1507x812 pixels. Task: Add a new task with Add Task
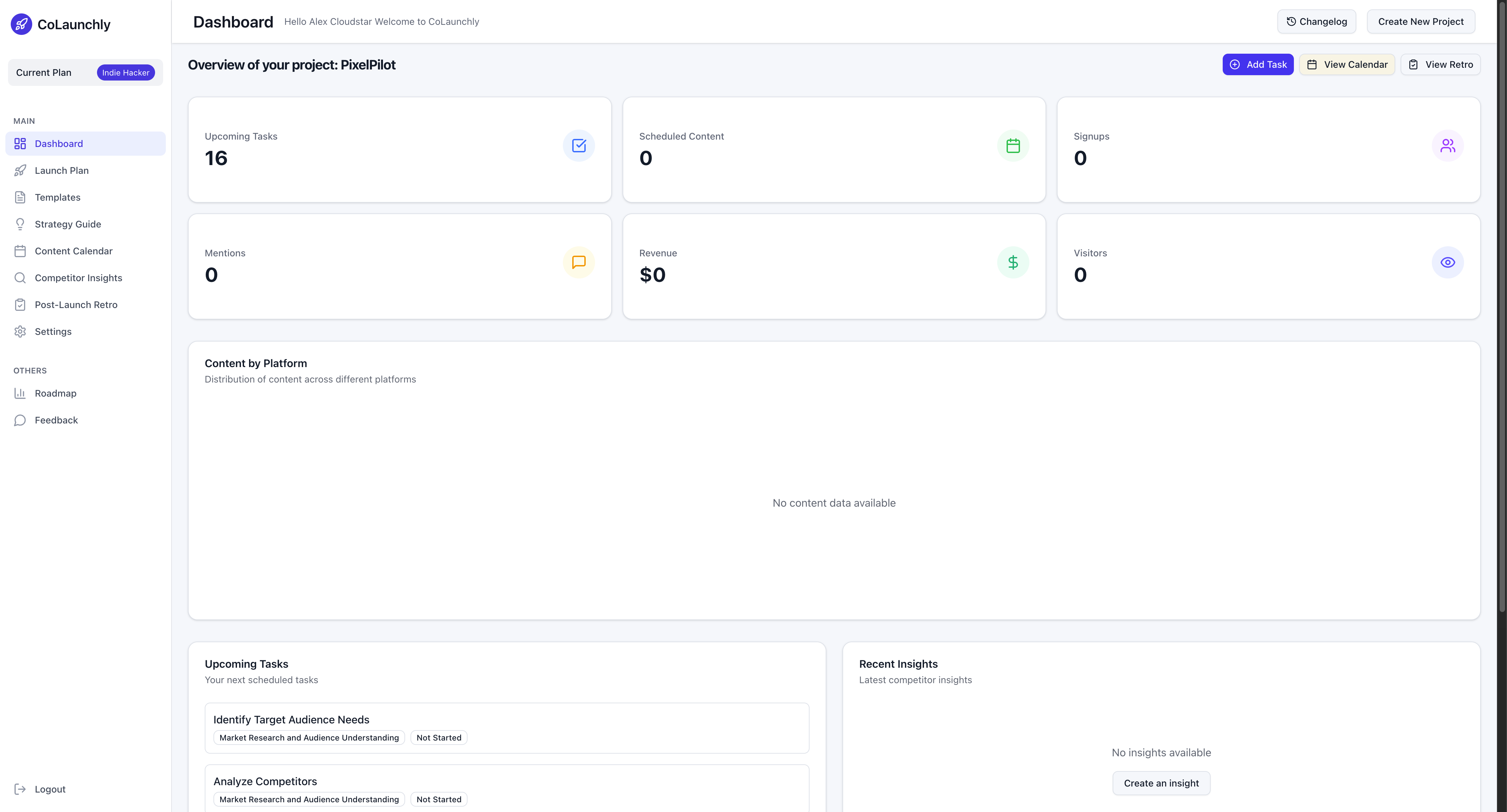(1258, 64)
